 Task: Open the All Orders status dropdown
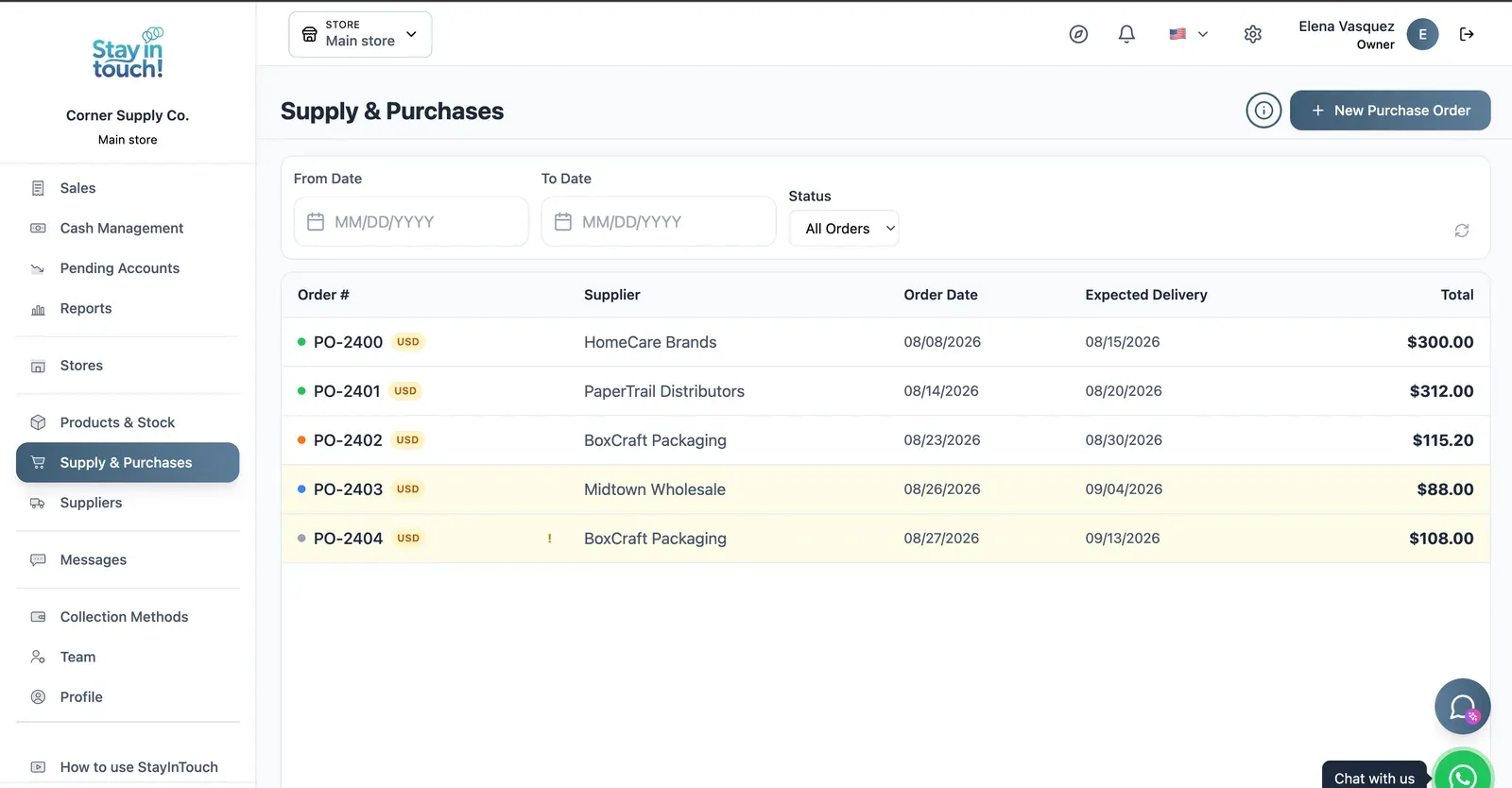[x=844, y=229]
